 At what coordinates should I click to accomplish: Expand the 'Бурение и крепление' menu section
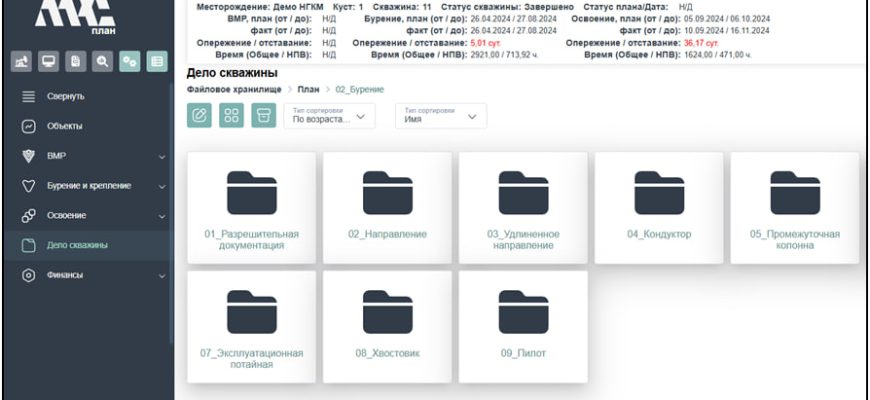(x=88, y=186)
